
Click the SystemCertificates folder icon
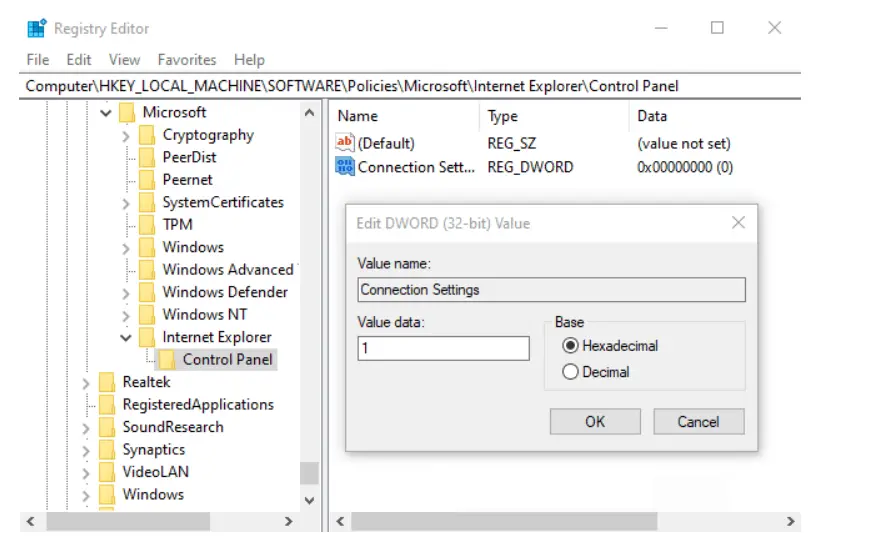pos(147,202)
